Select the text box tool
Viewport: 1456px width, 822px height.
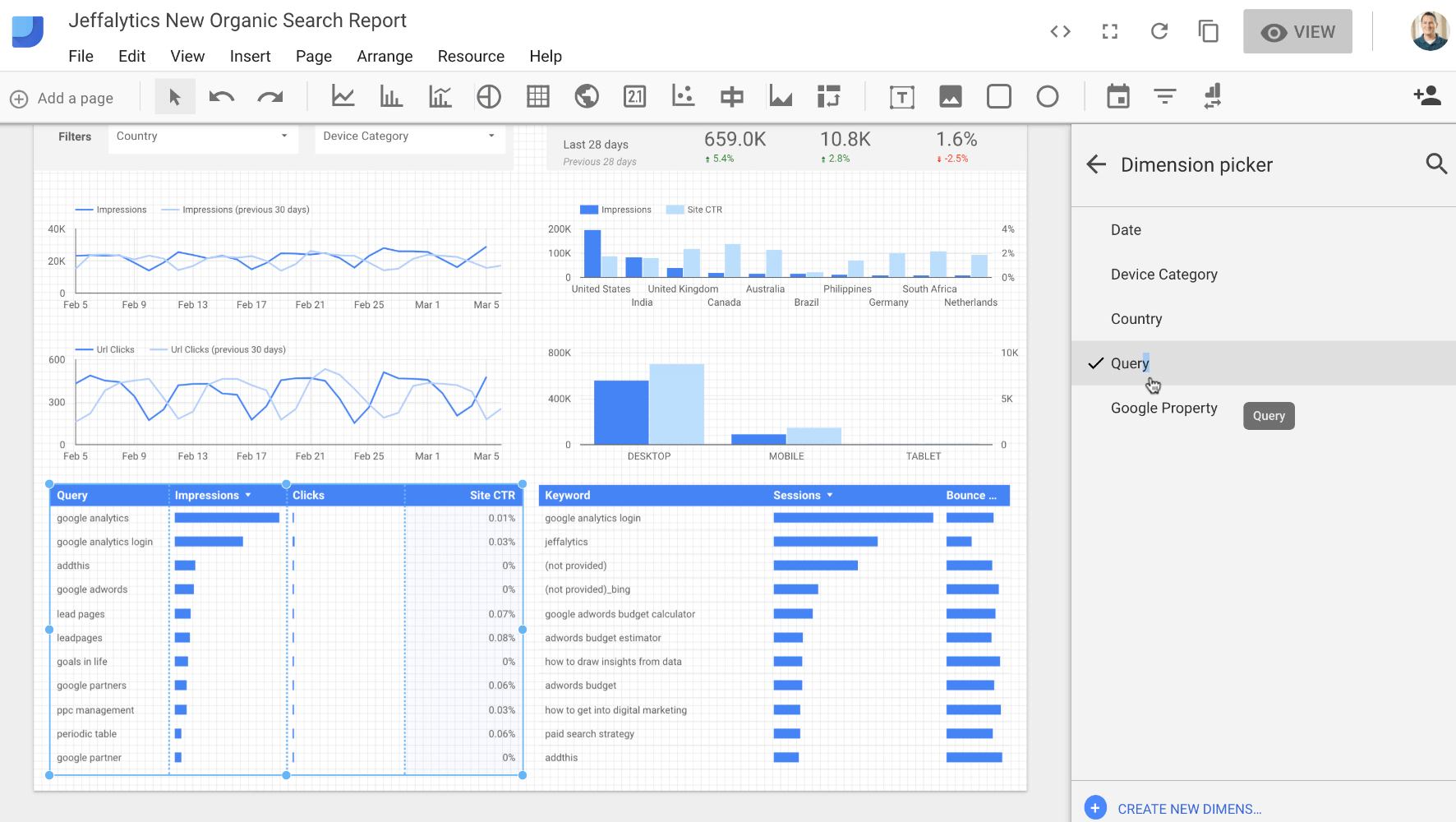[902, 97]
